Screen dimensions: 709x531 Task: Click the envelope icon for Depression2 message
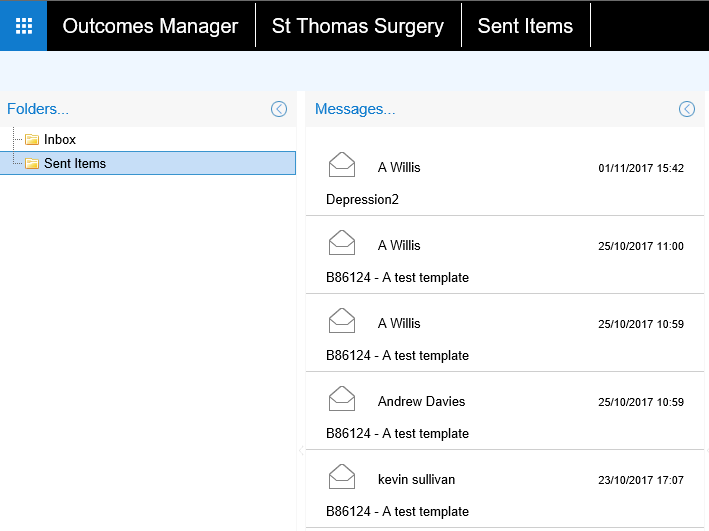coord(342,164)
